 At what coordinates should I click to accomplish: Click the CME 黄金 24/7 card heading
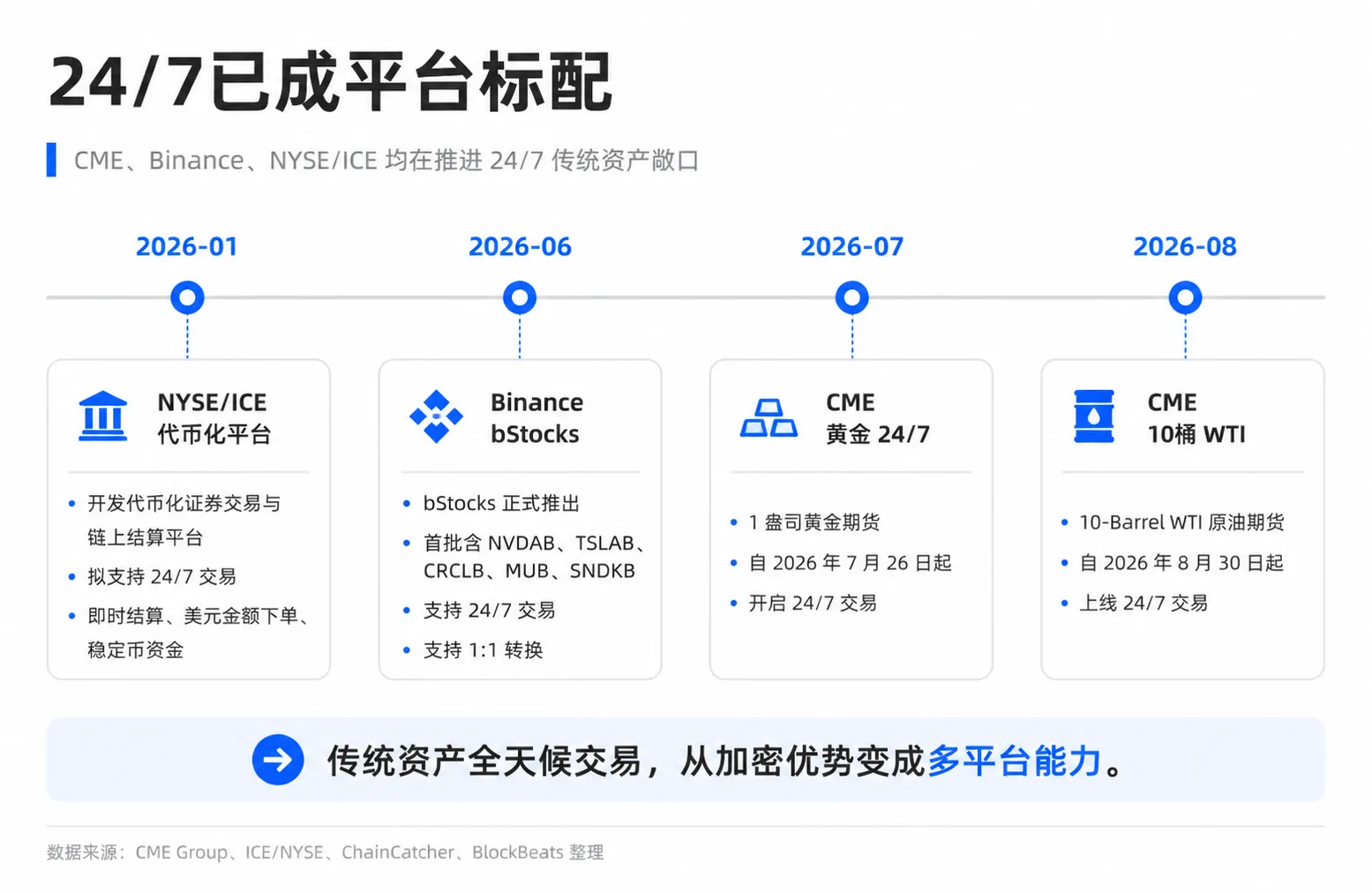(878, 418)
